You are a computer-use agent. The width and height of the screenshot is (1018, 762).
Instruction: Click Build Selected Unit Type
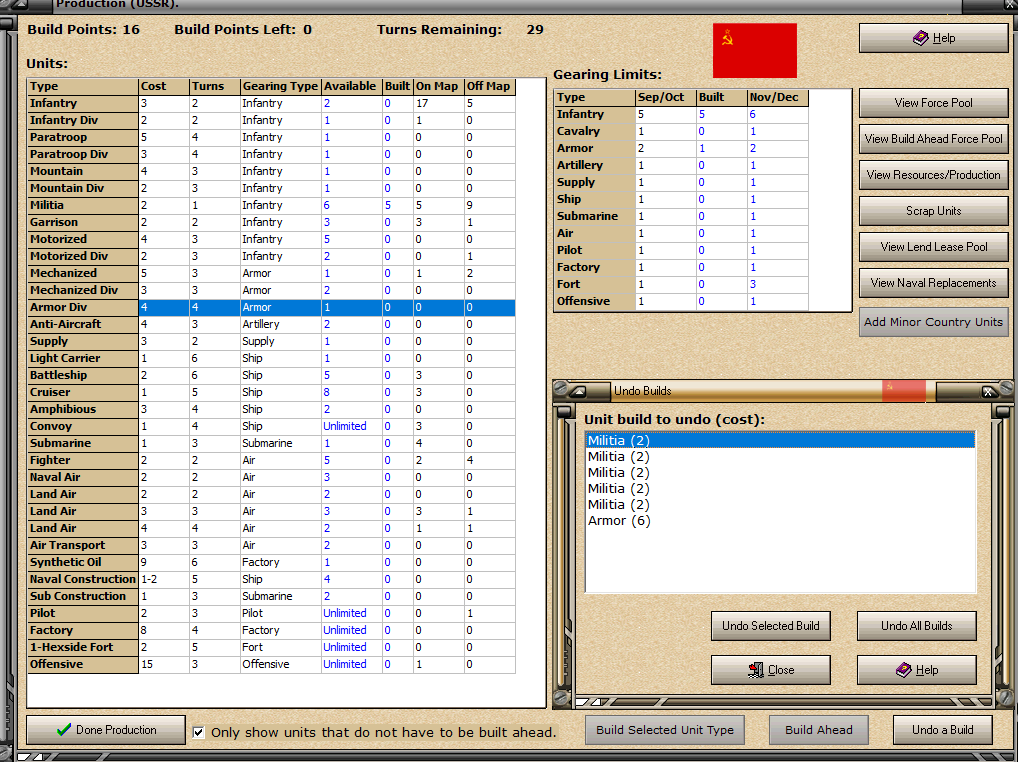click(x=665, y=730)
